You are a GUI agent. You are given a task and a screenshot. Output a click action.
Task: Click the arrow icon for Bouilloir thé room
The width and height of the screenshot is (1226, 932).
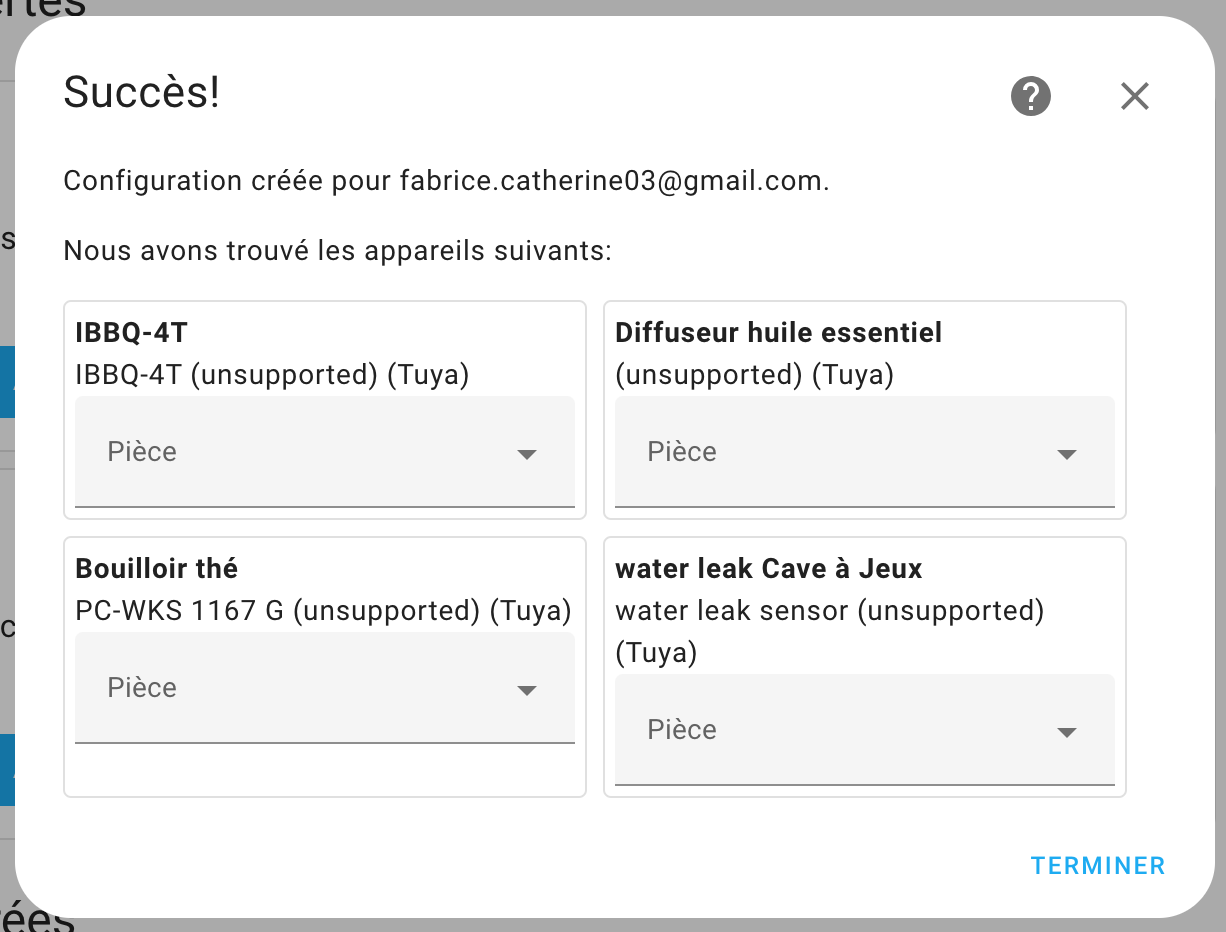[527, 691]
